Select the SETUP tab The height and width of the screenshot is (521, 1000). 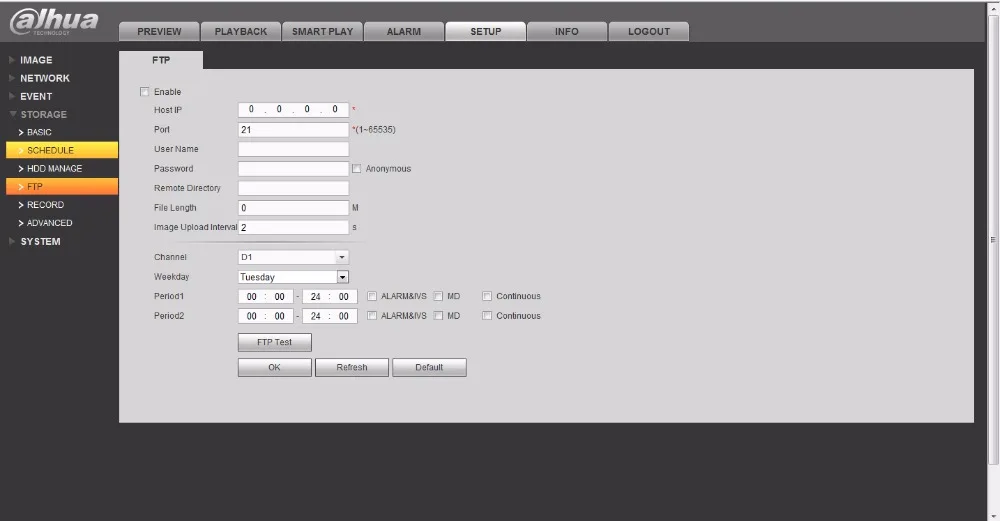tap(485, 31)
